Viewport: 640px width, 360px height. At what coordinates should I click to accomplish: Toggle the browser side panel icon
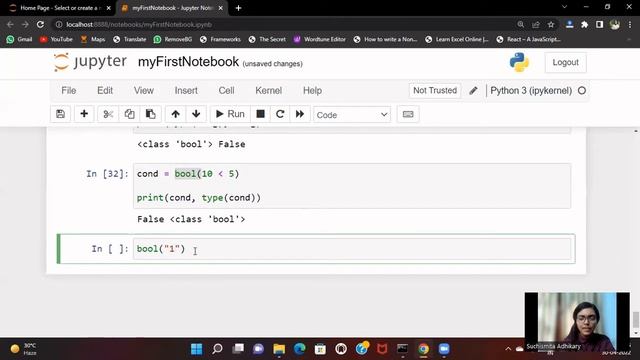point(600,24)
